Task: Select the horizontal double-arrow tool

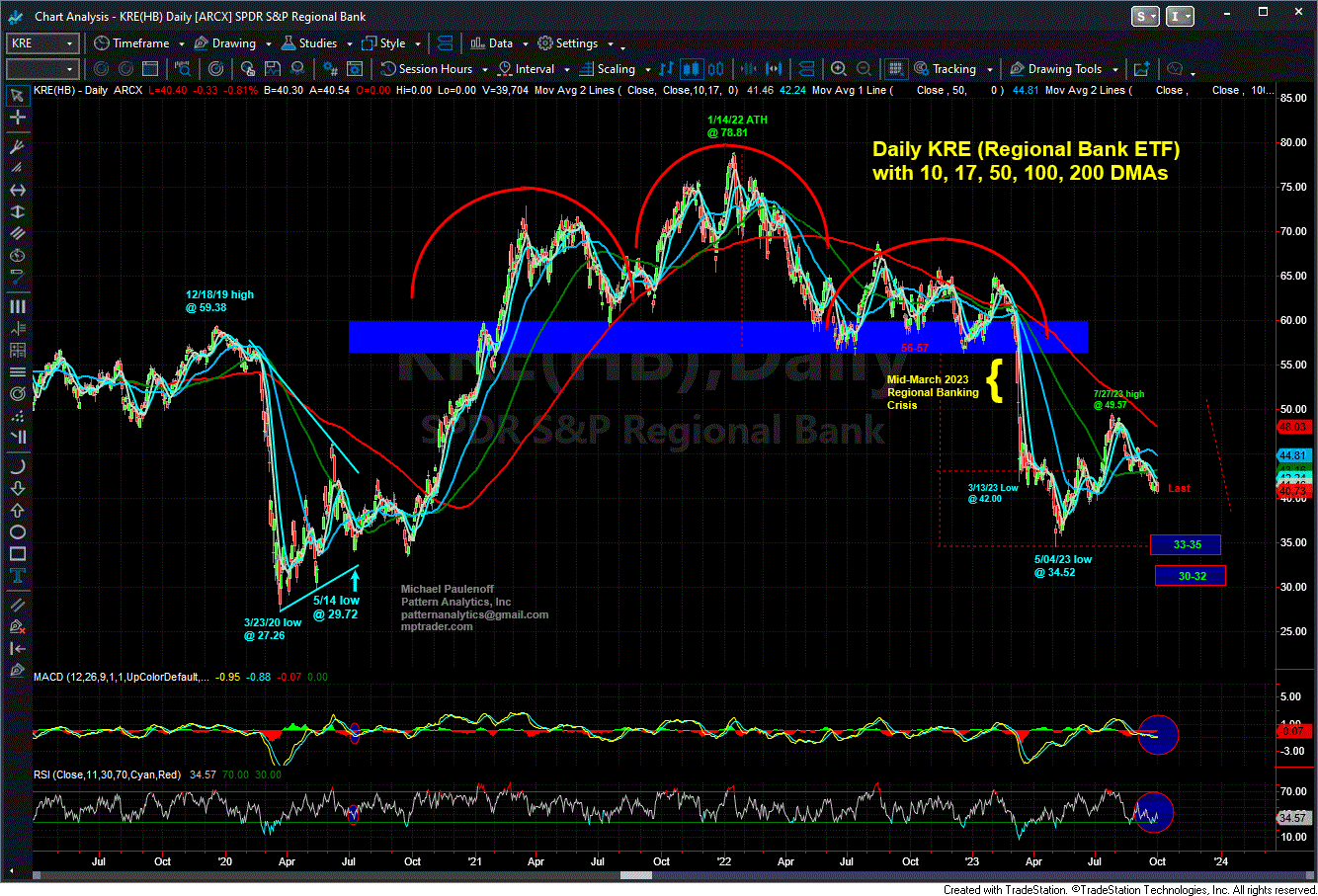Action: click(x=17, y=190)
